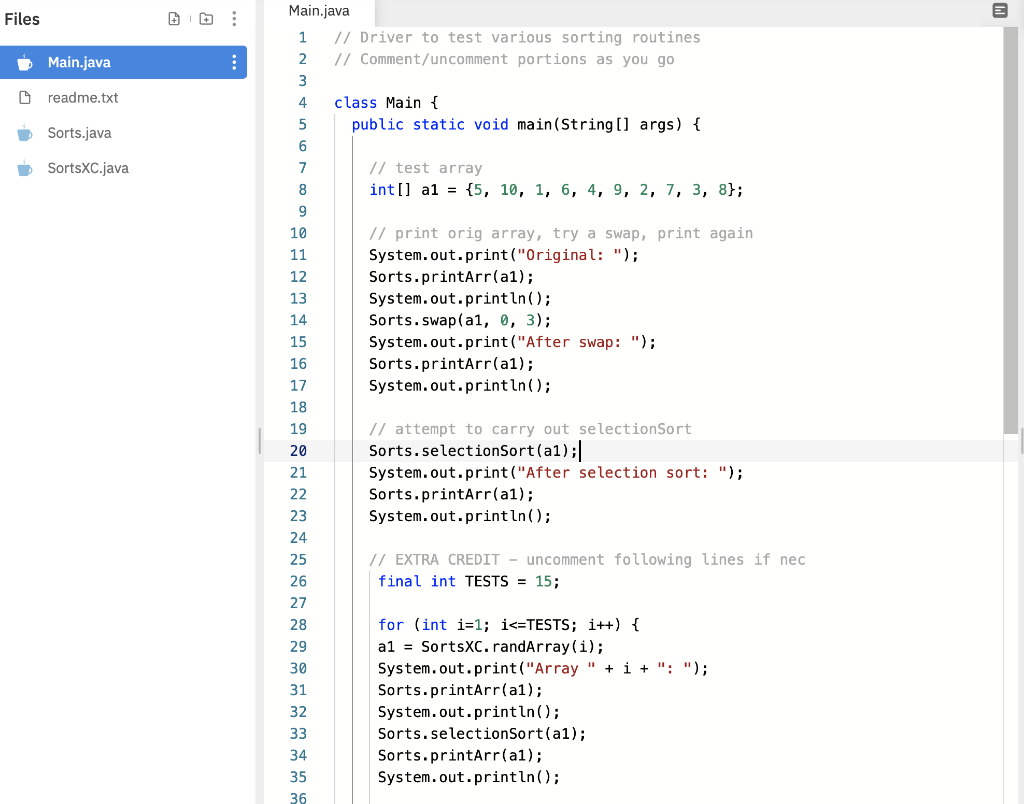Click the SortsXC.randArray(i) line

coord(491,647)
